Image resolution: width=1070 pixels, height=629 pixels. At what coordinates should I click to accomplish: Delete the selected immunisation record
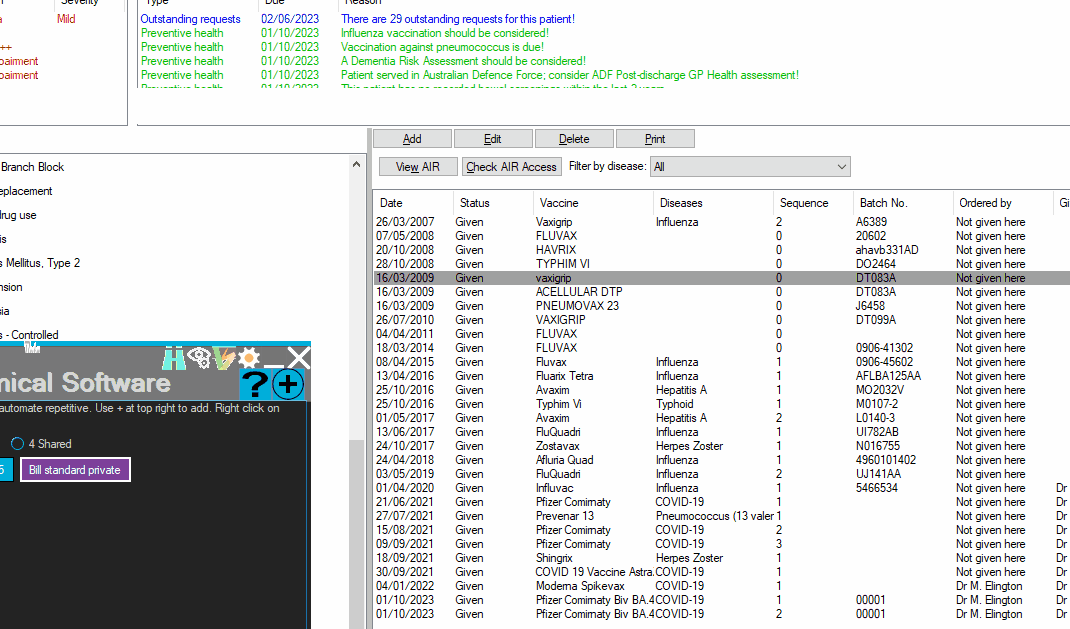coord(574,138)
